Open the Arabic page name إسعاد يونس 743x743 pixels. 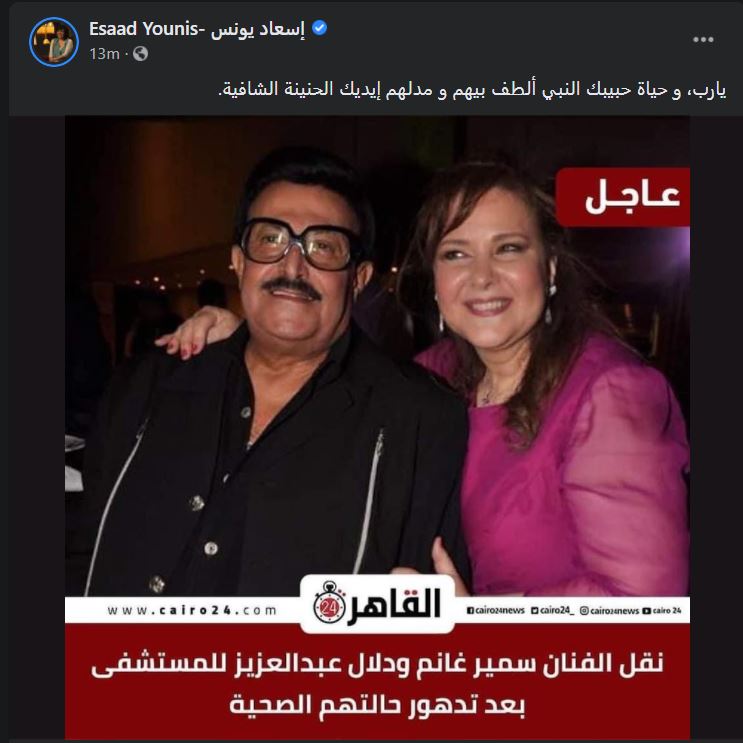(257, 29)
